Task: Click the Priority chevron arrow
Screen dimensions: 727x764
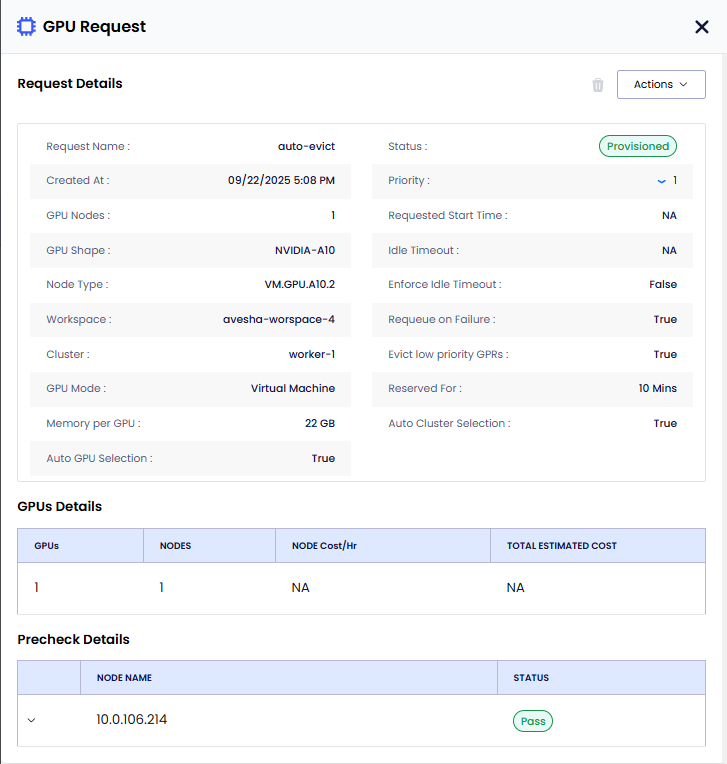Action: click(661, 181)
